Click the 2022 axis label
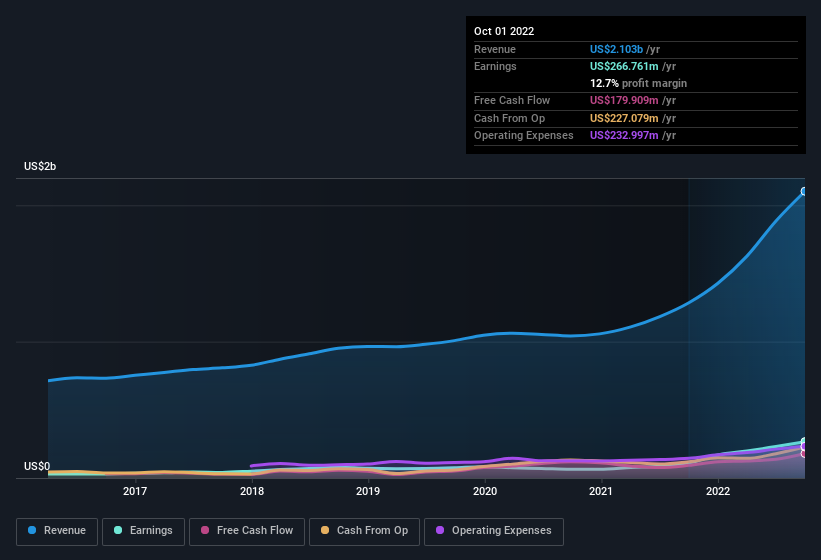This screenshot has width=821, height=560. click(x=718, y=491)
